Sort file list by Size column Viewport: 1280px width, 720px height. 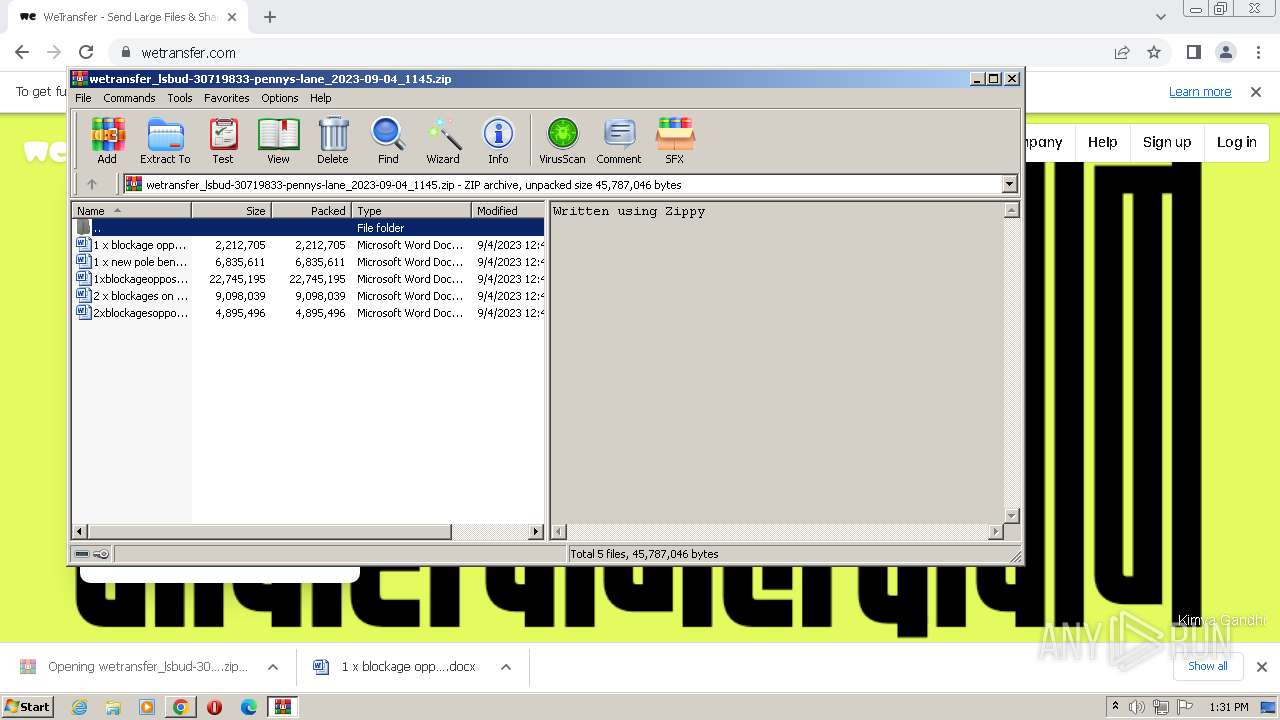[231, 211]
